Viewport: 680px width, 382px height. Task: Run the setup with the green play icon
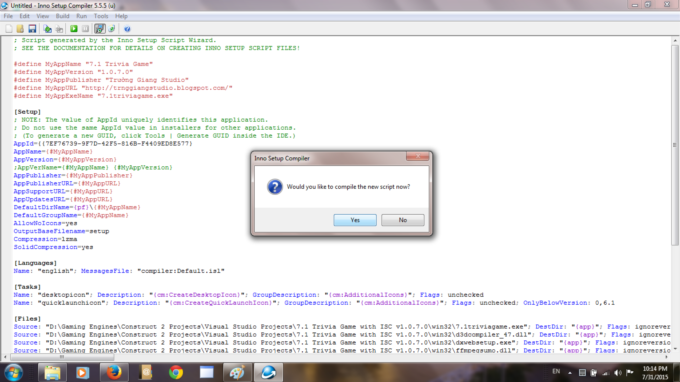pos(74,29)
